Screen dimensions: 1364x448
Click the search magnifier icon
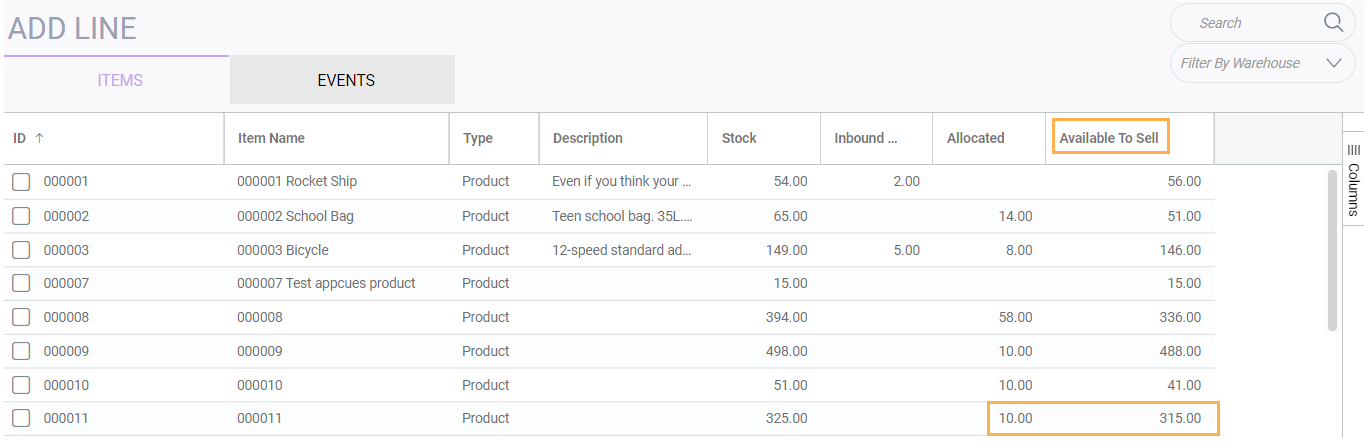click(x=1333, y=23)
